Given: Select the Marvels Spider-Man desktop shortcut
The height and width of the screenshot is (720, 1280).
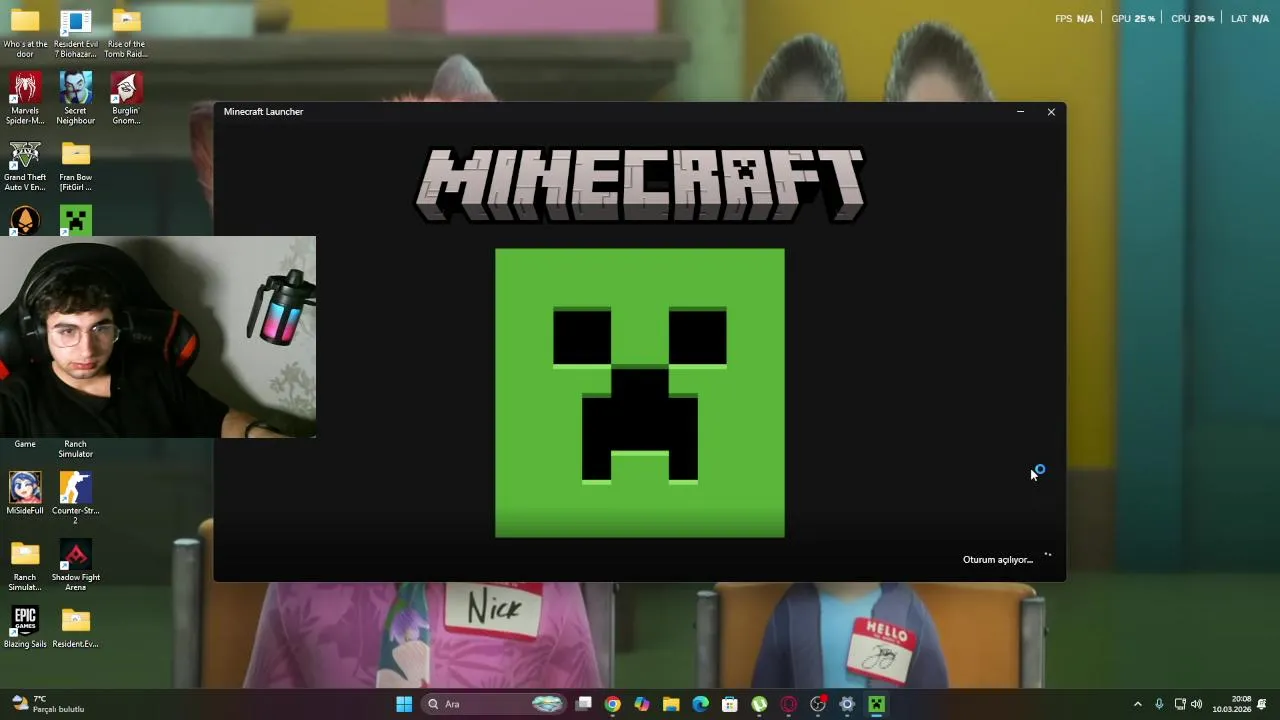Looking at the screenshot, I should click(25, 99).
